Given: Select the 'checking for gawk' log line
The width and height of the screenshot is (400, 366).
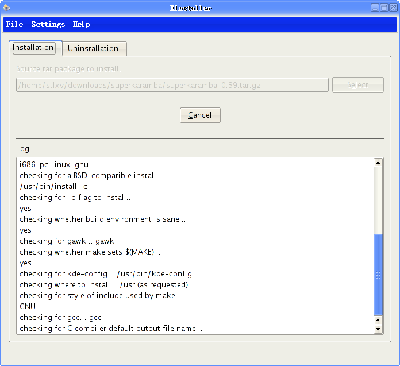Looking at the screenshot, I should pos(67,241).
